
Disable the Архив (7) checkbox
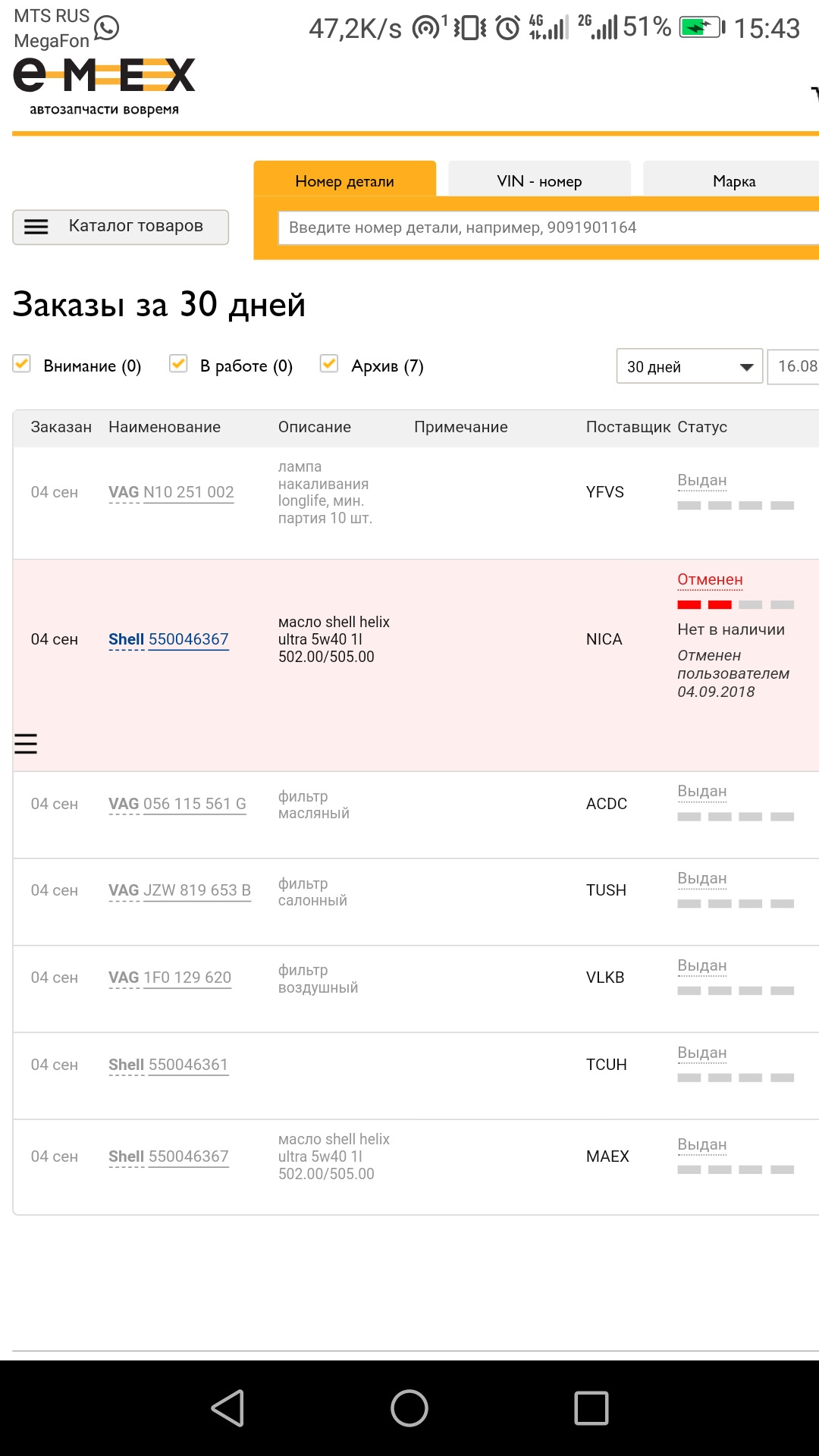[x=329, y=364]
